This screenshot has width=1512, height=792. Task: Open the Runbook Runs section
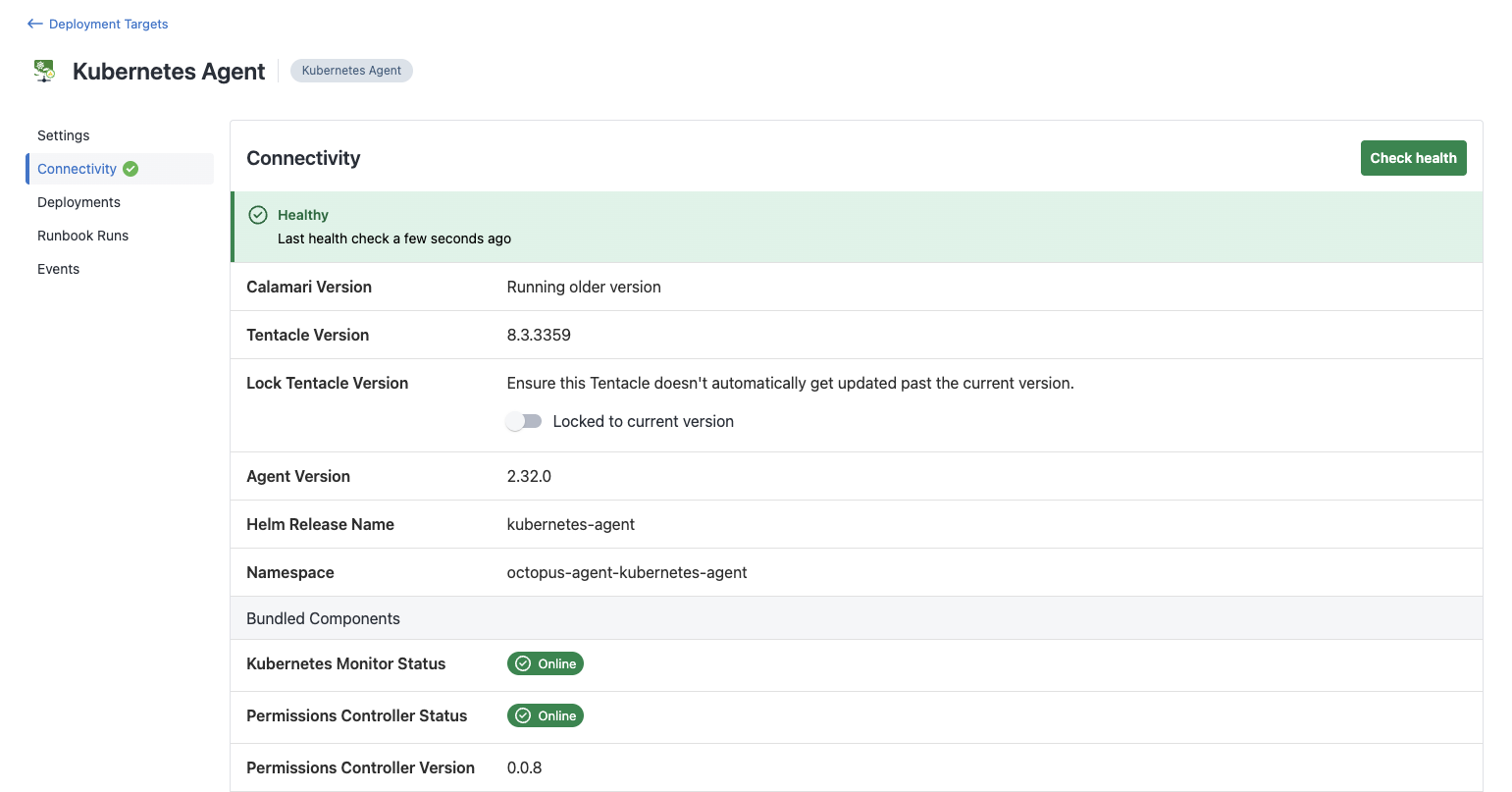pos(82,235)
